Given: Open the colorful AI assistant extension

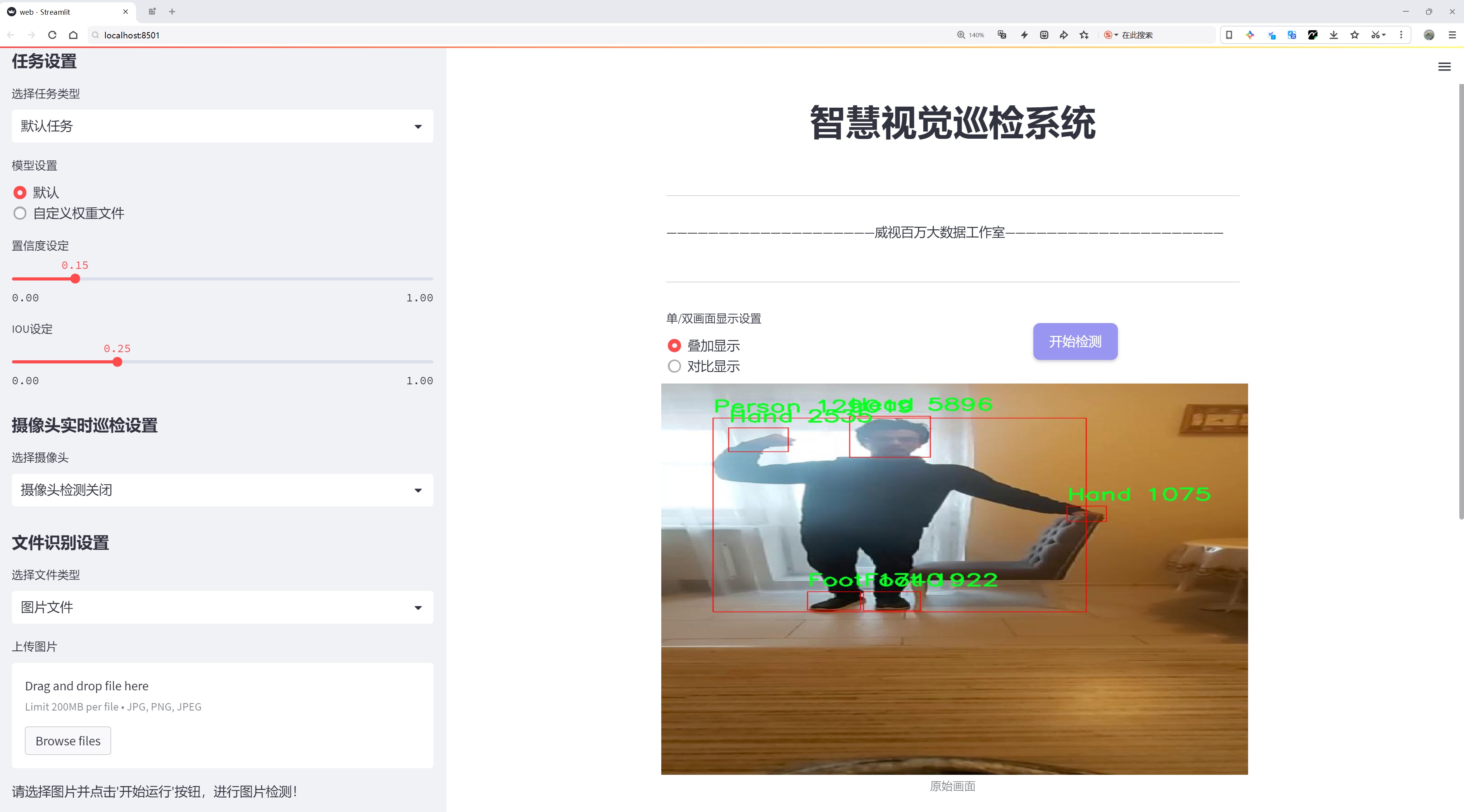Looking at the screenshot, I should (1250, 35).
